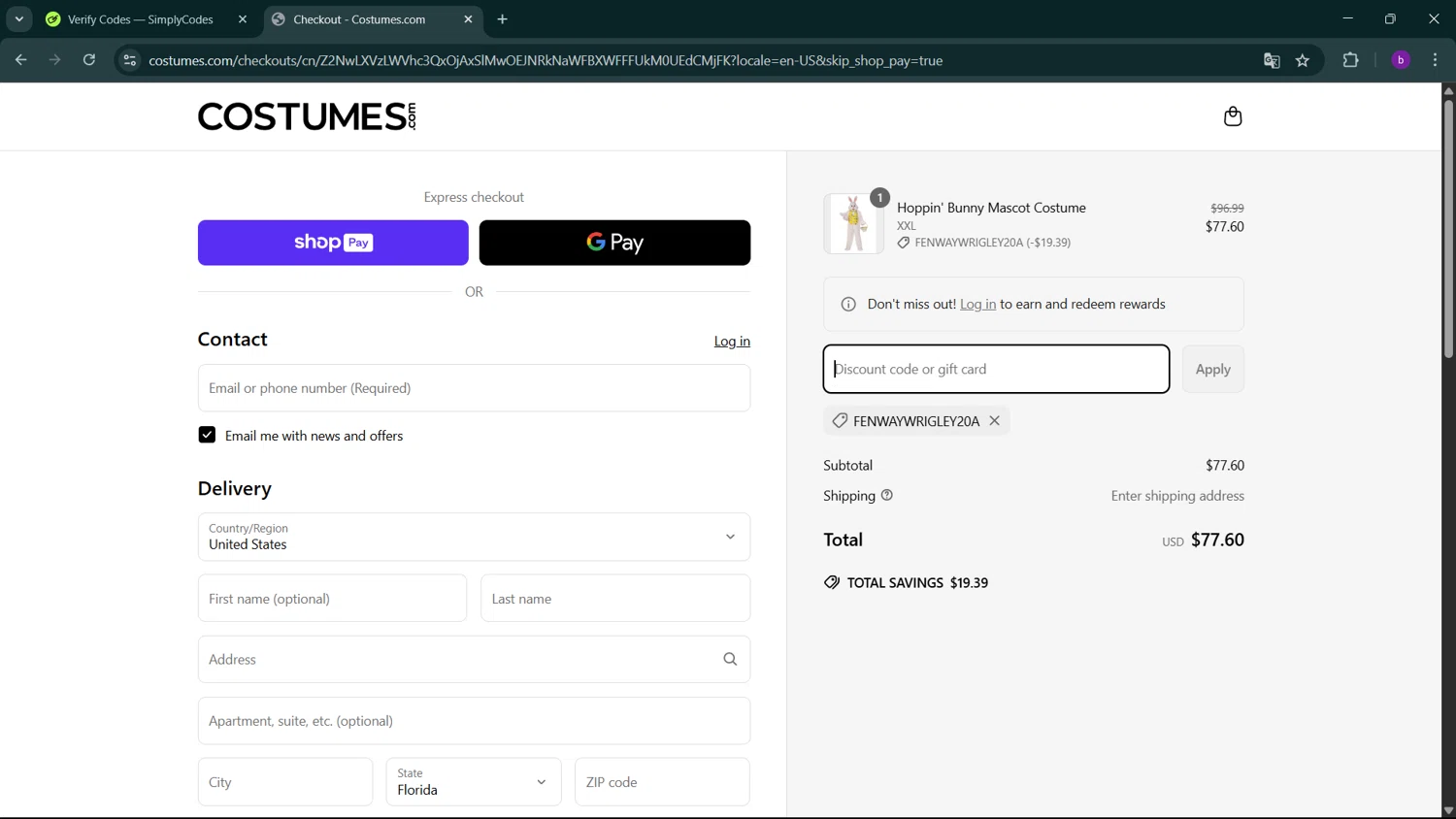Screen dimensions: 1456x819
Task: Click the Subtotal label
Action: (847, 466)
